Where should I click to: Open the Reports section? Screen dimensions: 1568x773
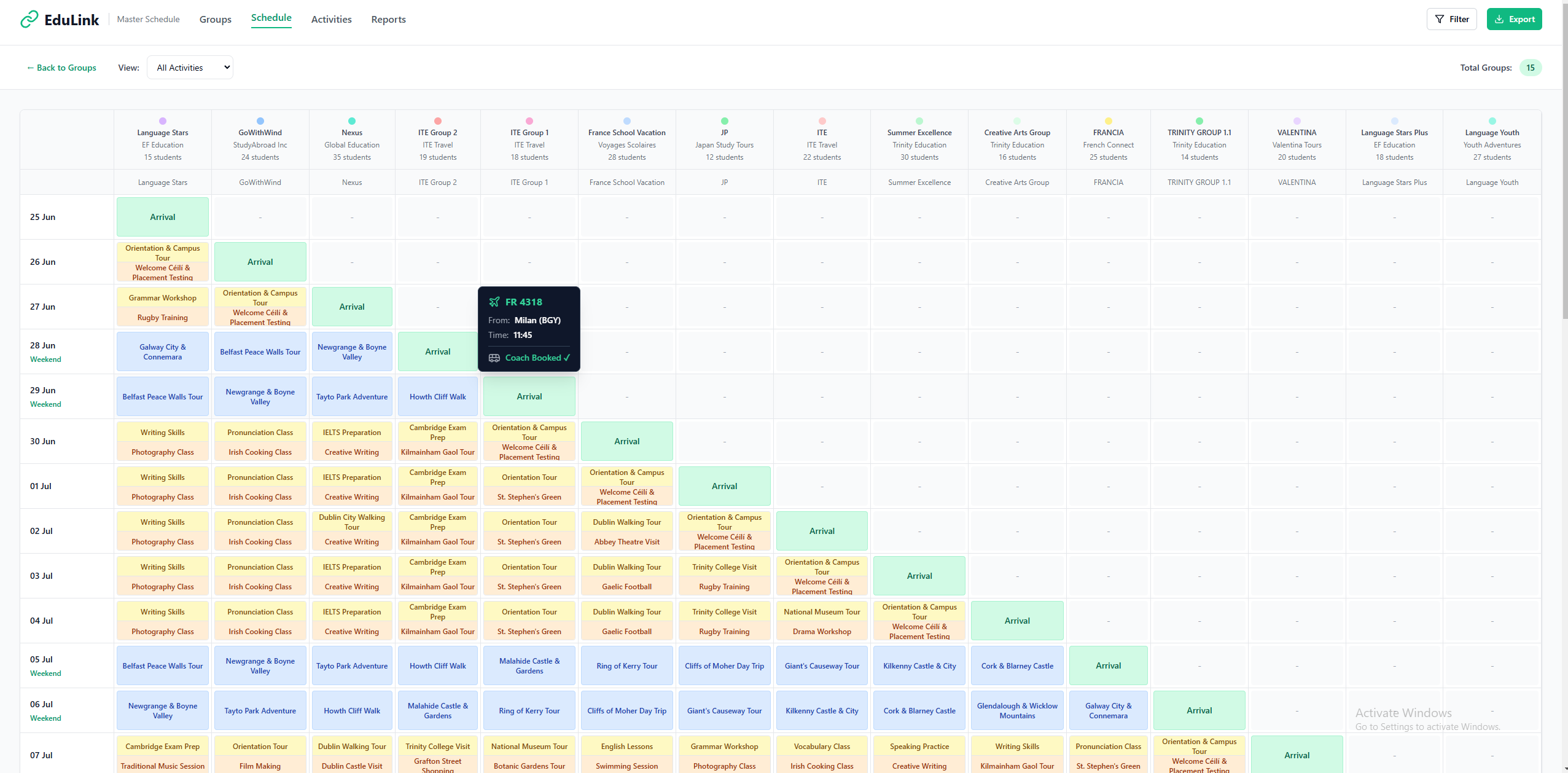coord(388,19)
